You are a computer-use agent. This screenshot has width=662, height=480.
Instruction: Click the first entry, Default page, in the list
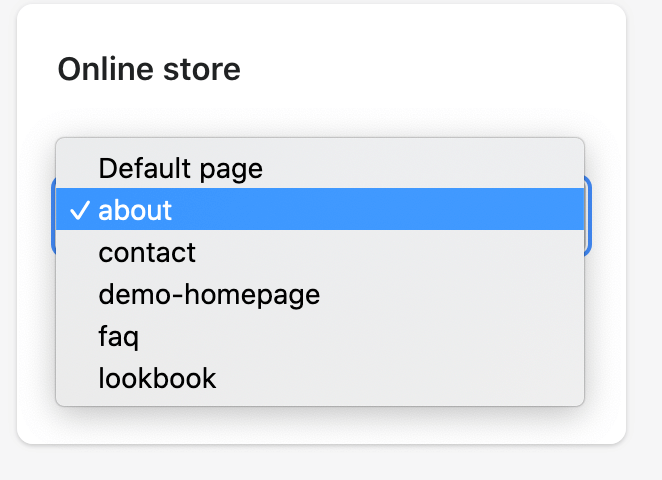pos(180,168)
